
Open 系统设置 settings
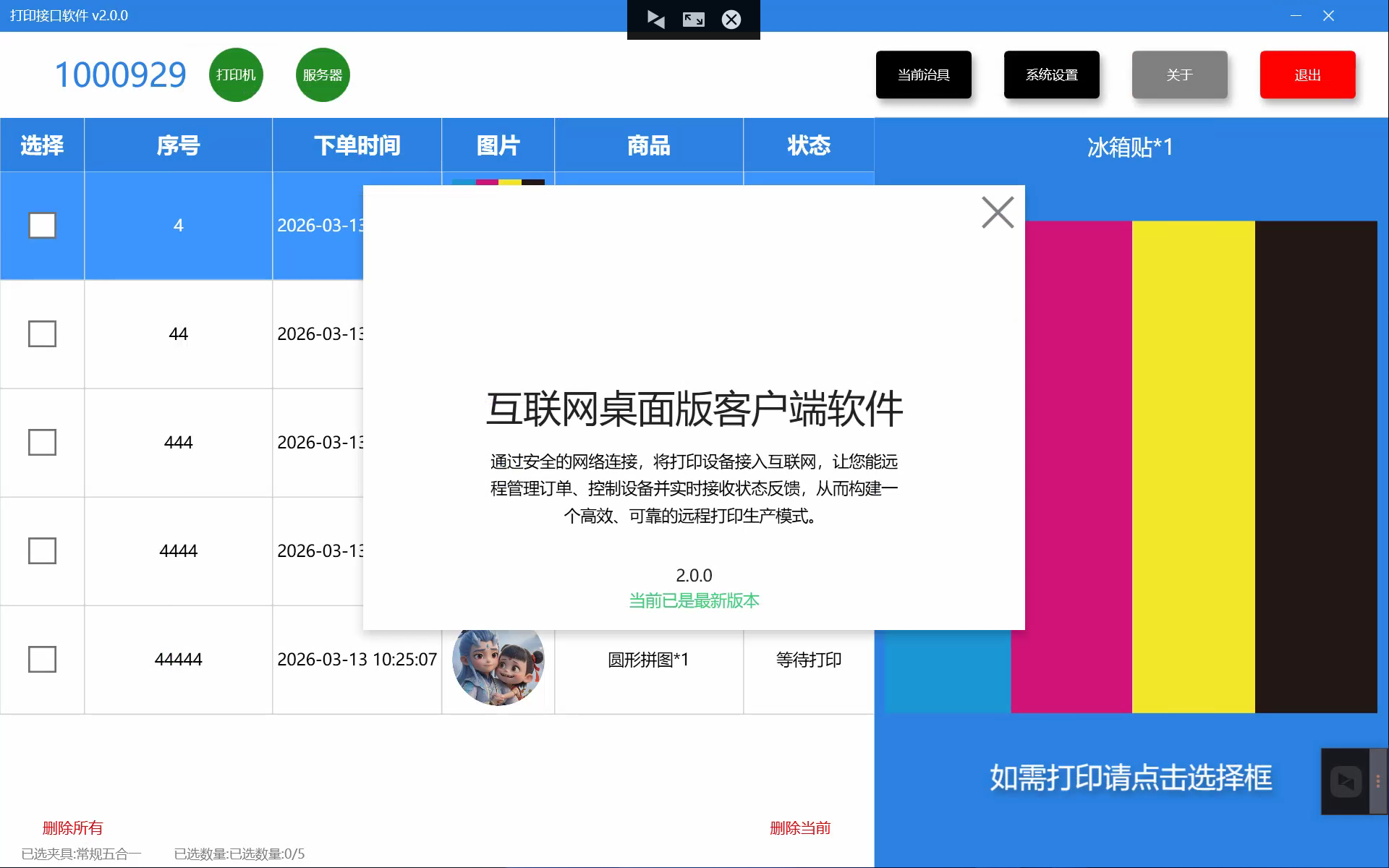click(1051, 75)
